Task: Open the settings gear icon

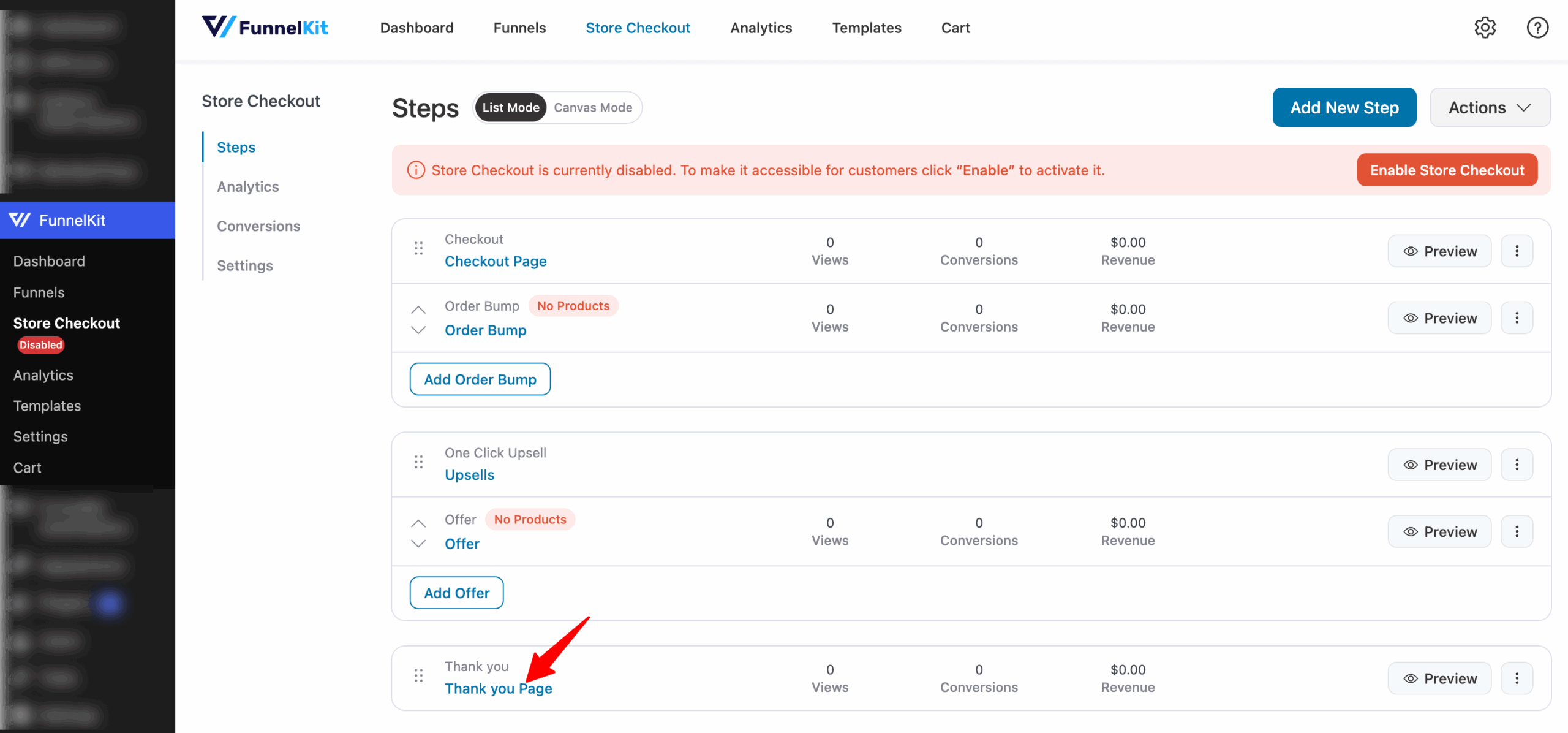Action: pyautogui.click(x=1485, y=28)
